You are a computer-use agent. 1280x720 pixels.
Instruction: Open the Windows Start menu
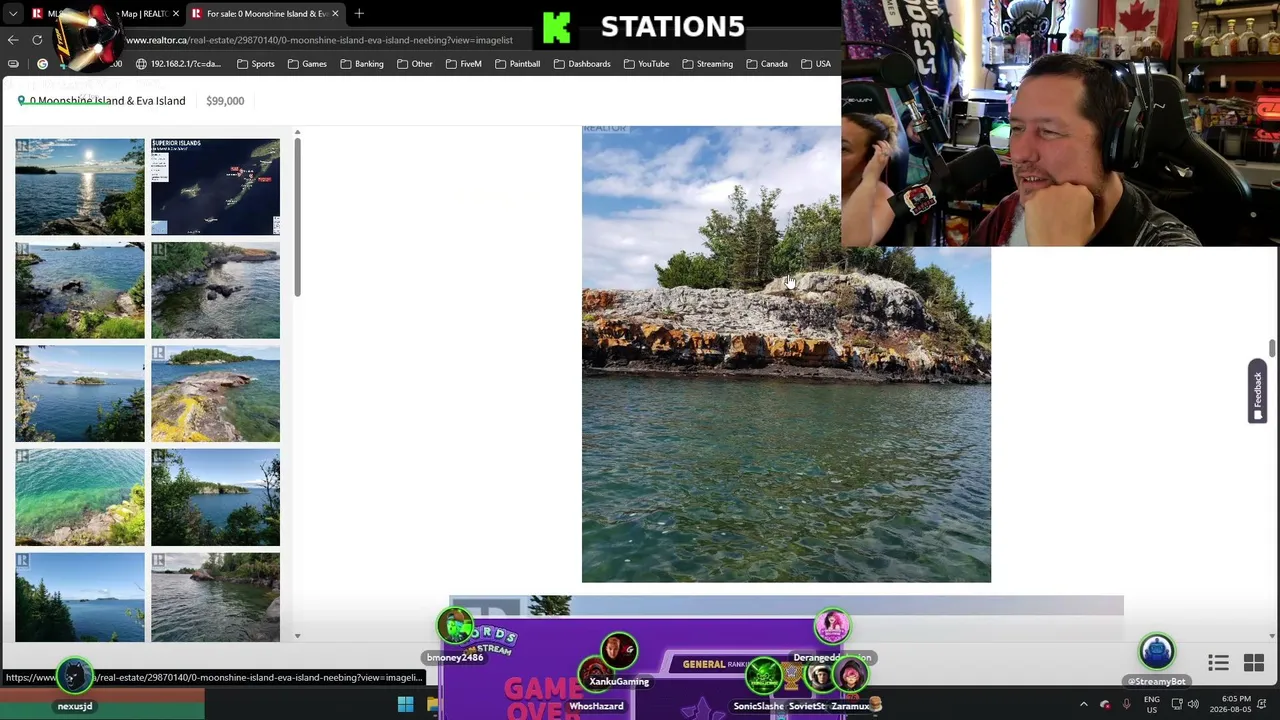point(405,705)
